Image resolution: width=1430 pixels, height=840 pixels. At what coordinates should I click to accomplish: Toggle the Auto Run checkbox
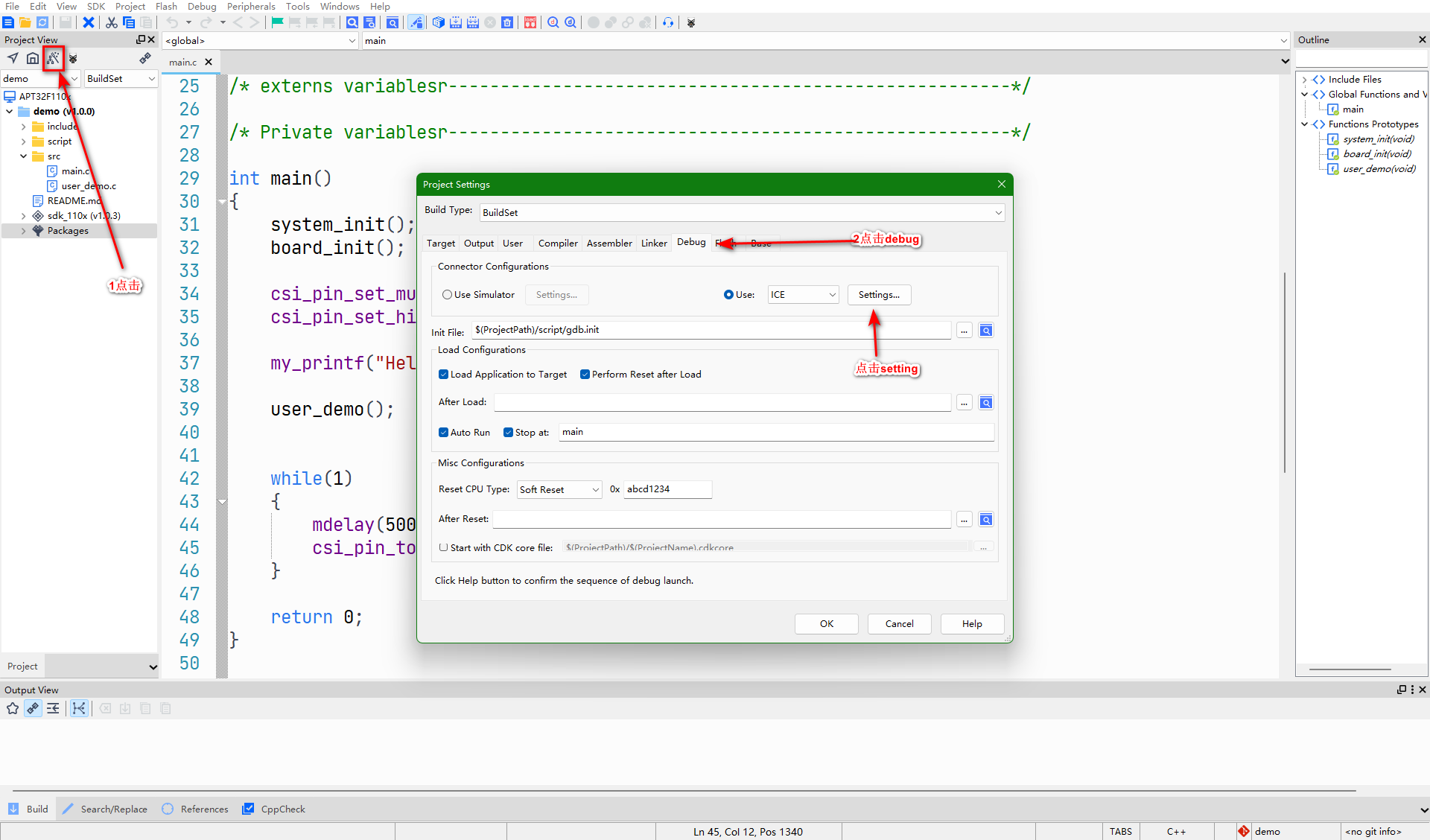click(443, 433)
